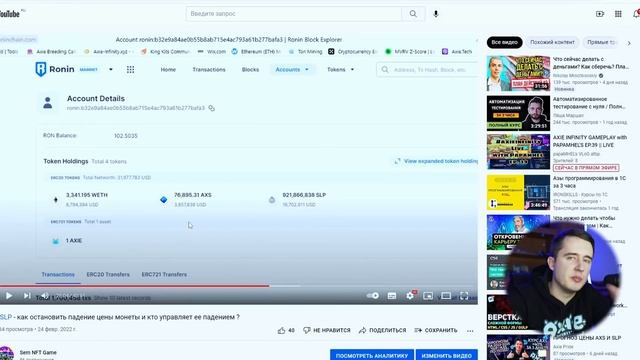
Task: Select the 3,341.195 WETH holding text
Action: [87, 195]
